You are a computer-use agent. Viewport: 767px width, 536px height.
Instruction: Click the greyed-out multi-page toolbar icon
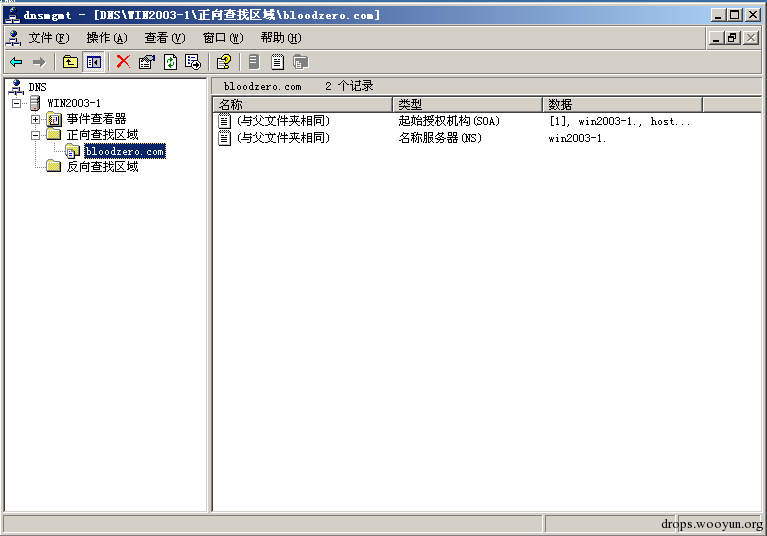(x=300, y=62)
